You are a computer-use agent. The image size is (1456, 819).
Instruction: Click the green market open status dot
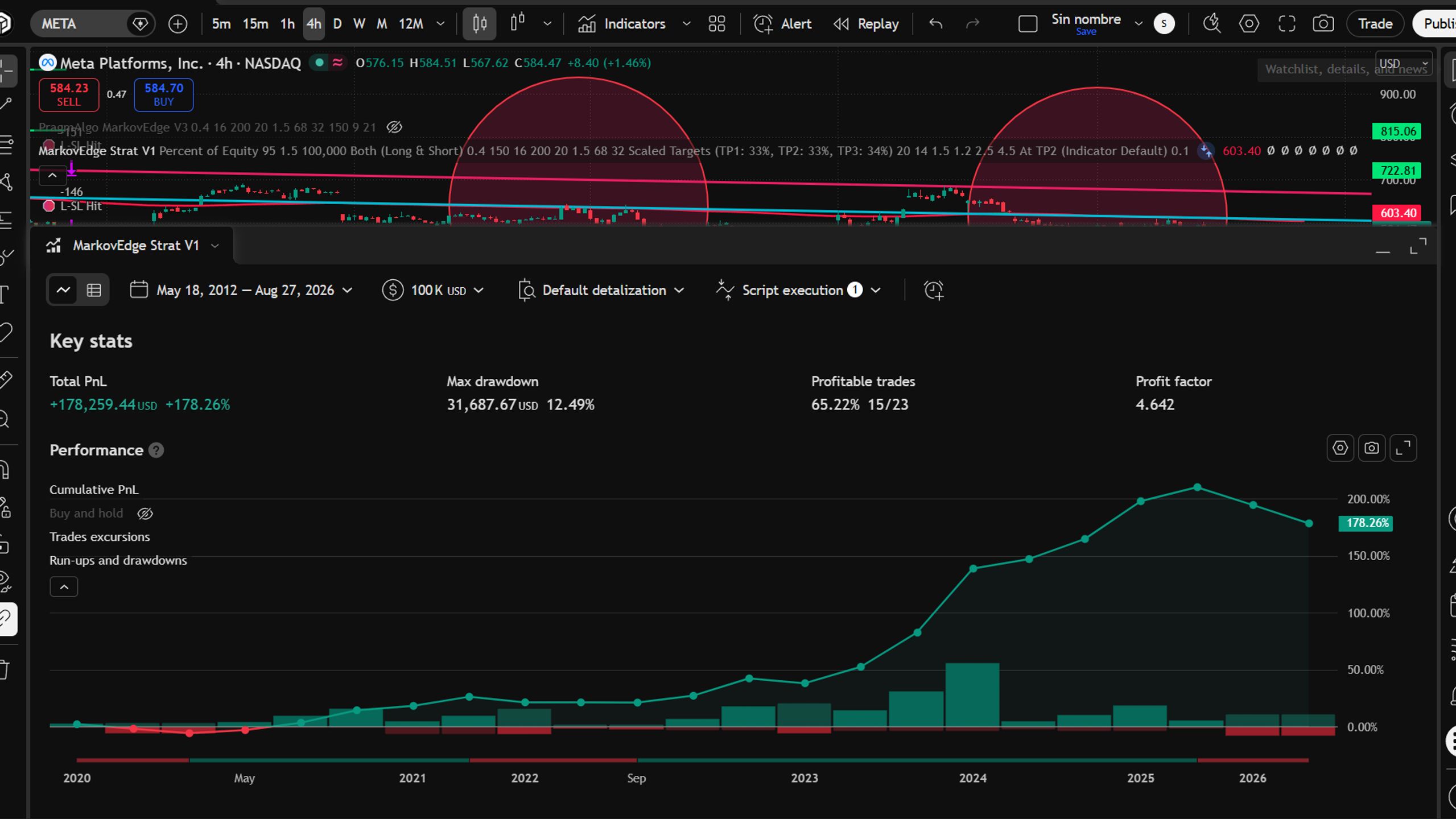(x=319, y=63)
